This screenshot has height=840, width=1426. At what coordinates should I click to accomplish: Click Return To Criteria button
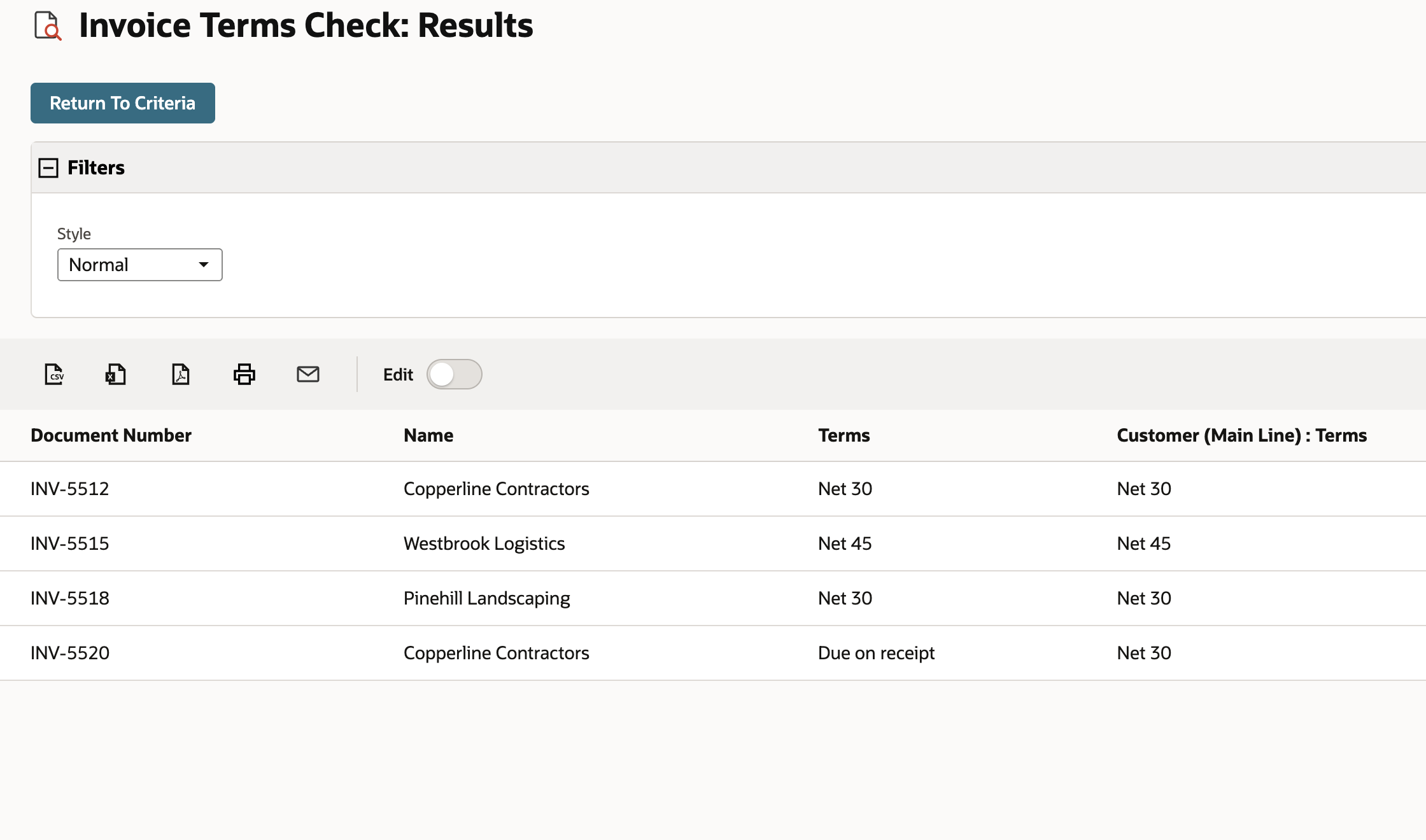pyautogui.click(x=123, y=103)
